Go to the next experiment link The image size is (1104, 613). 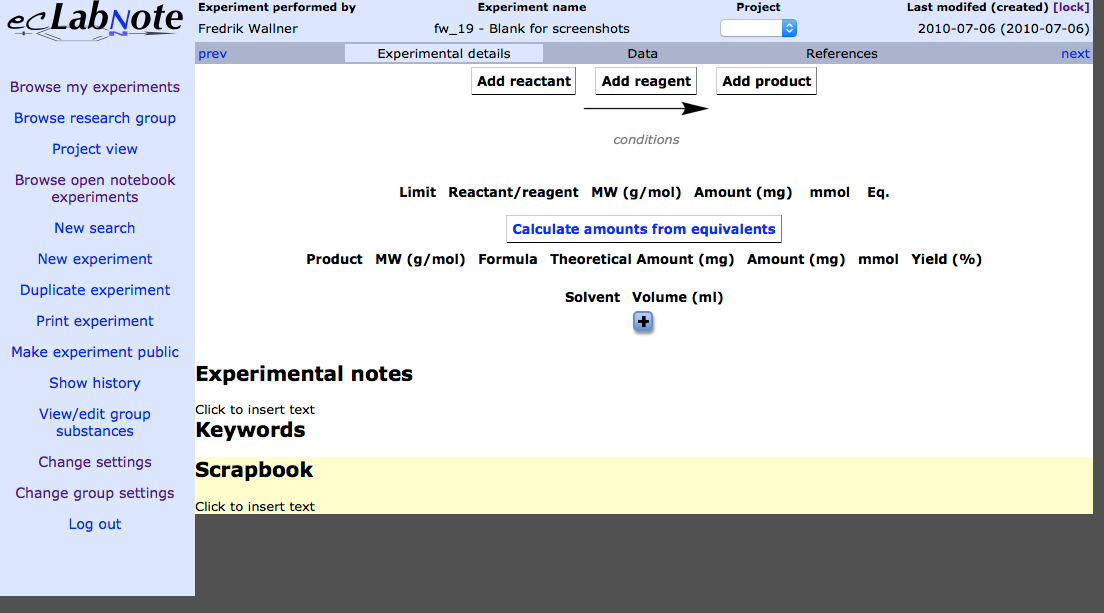click(1075, 53)
